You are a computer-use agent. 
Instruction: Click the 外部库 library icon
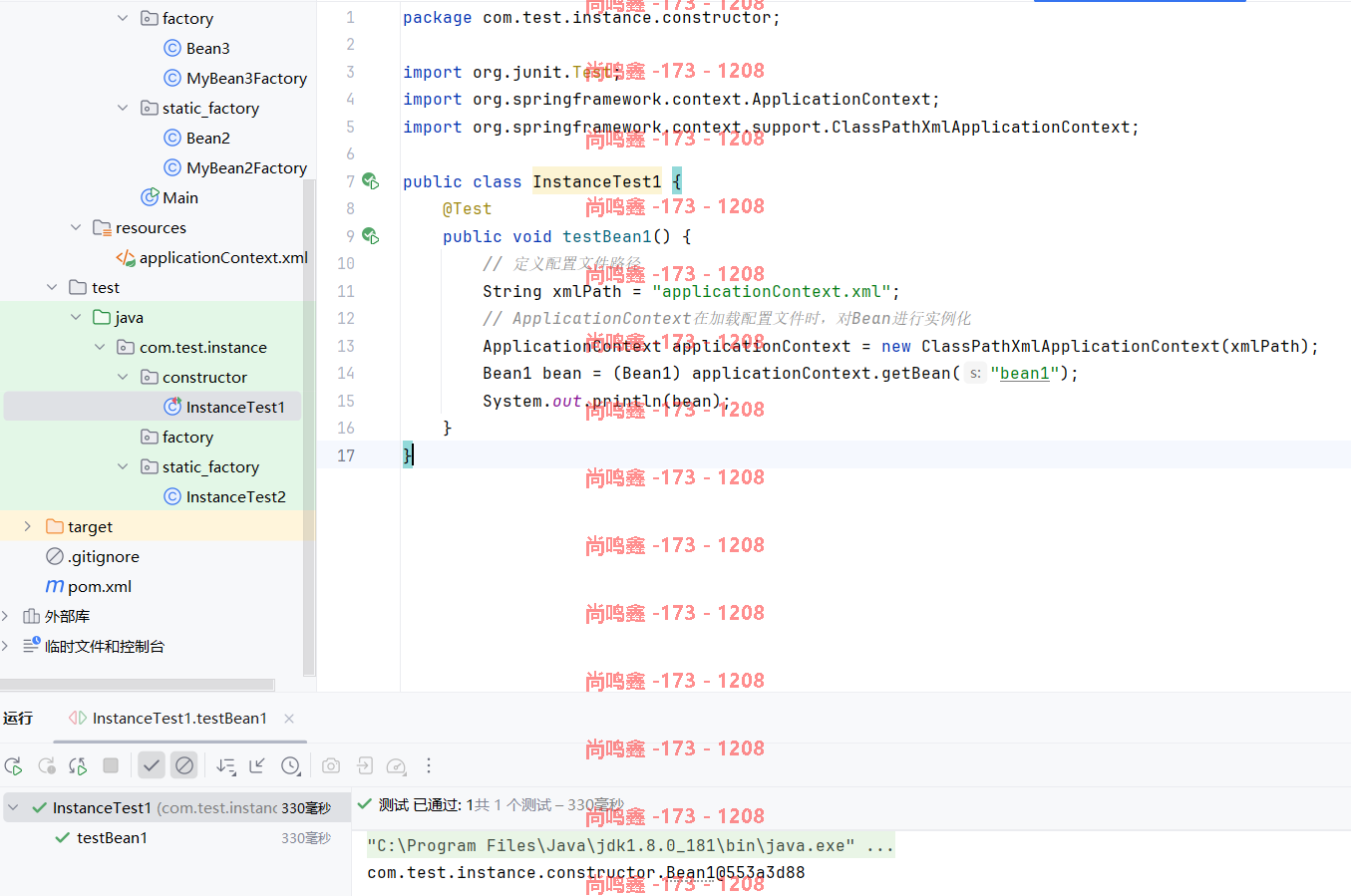31,616
